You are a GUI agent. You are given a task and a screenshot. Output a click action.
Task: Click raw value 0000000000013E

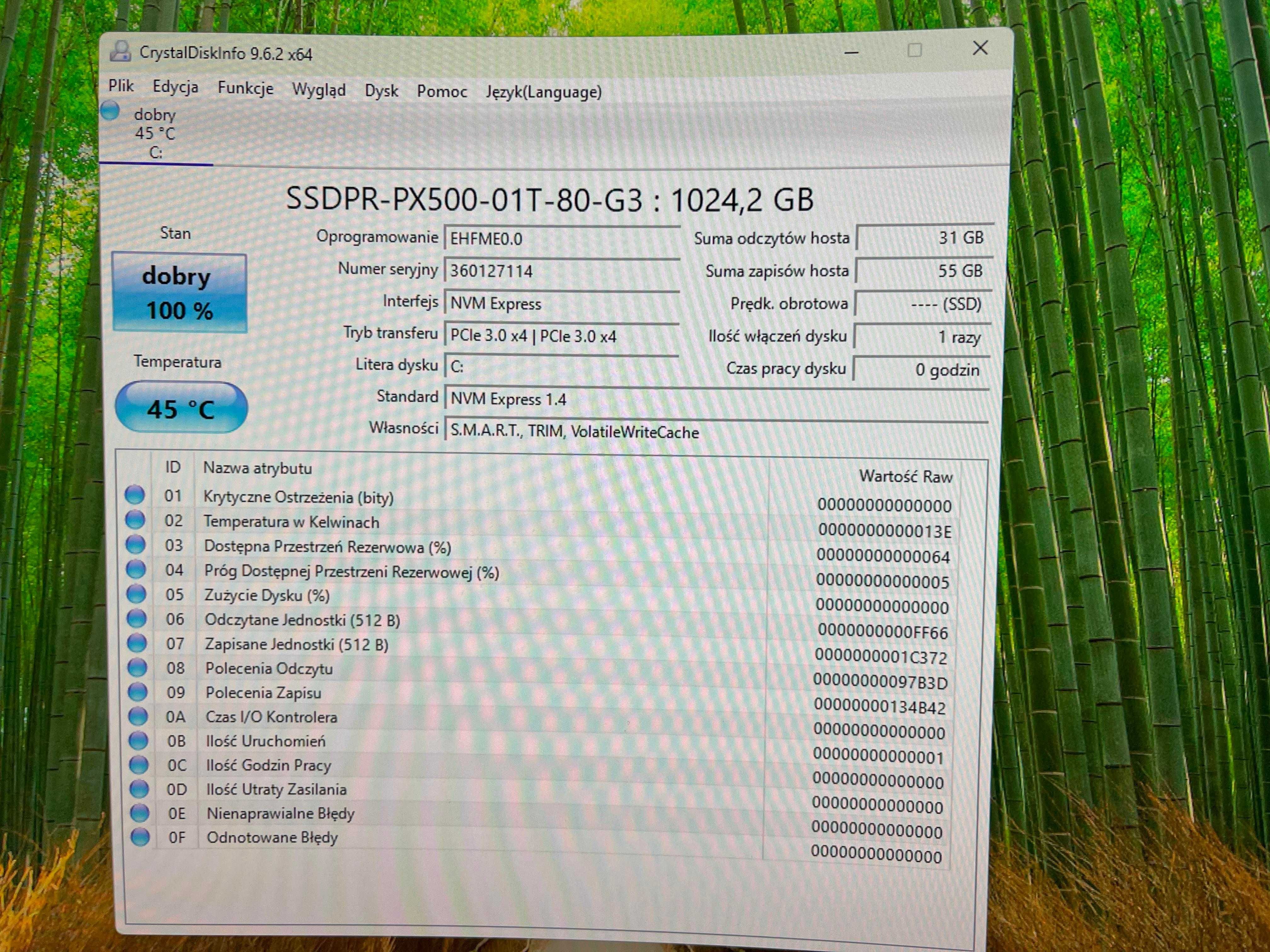(x=885, y=531)
